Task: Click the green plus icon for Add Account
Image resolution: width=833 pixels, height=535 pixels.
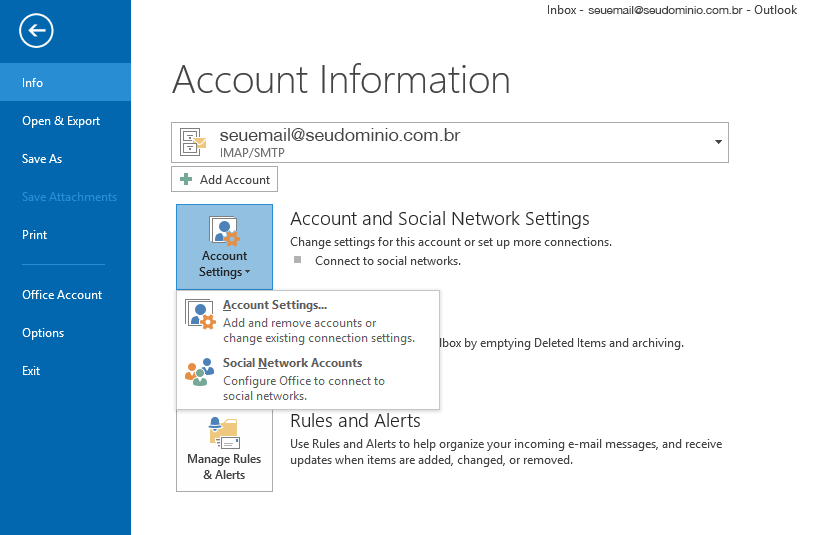Action: point(186,180)
